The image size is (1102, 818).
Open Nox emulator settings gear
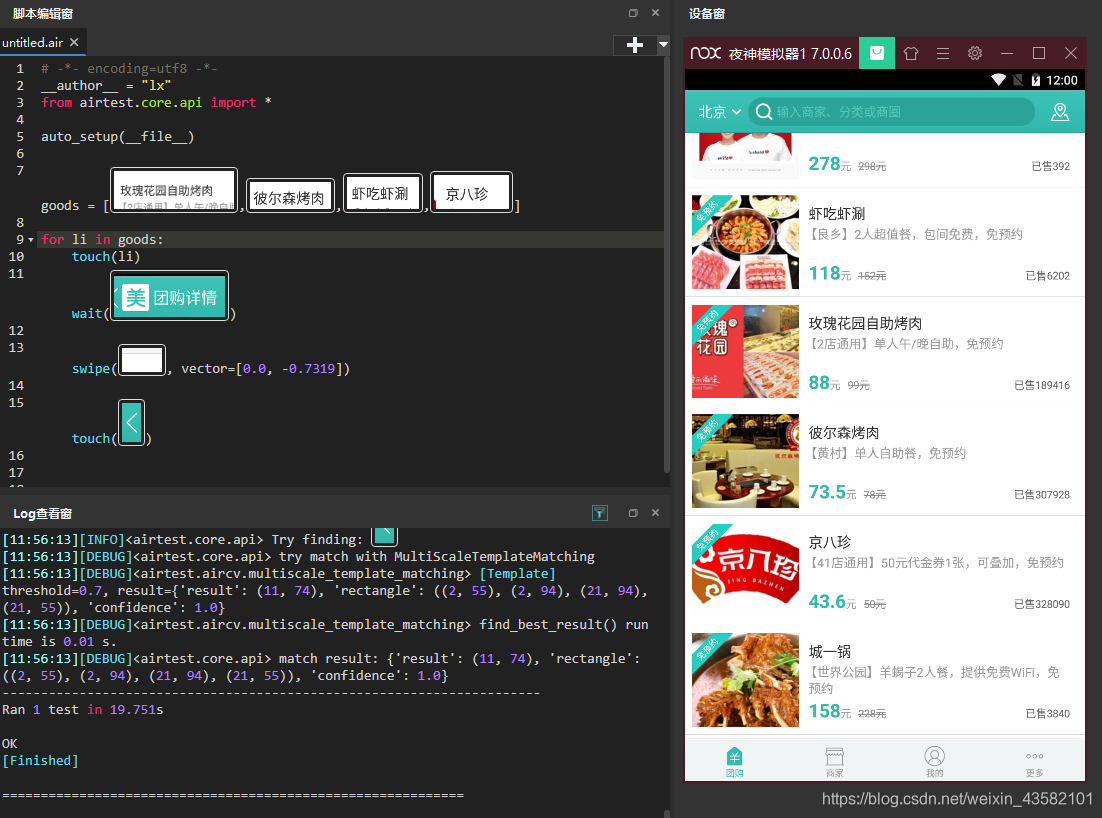[x=974, y=53]
